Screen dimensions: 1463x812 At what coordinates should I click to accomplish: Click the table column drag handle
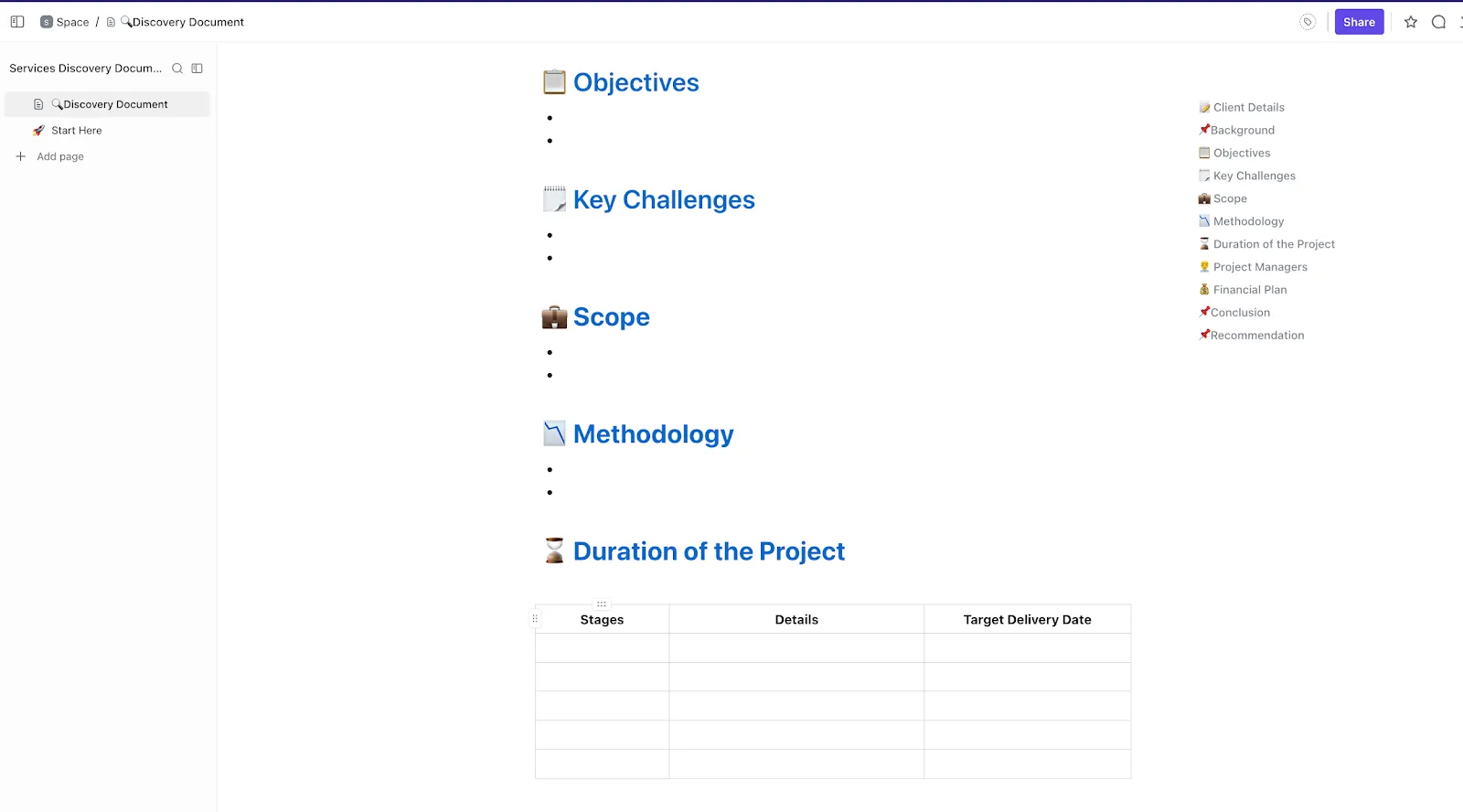602,604
